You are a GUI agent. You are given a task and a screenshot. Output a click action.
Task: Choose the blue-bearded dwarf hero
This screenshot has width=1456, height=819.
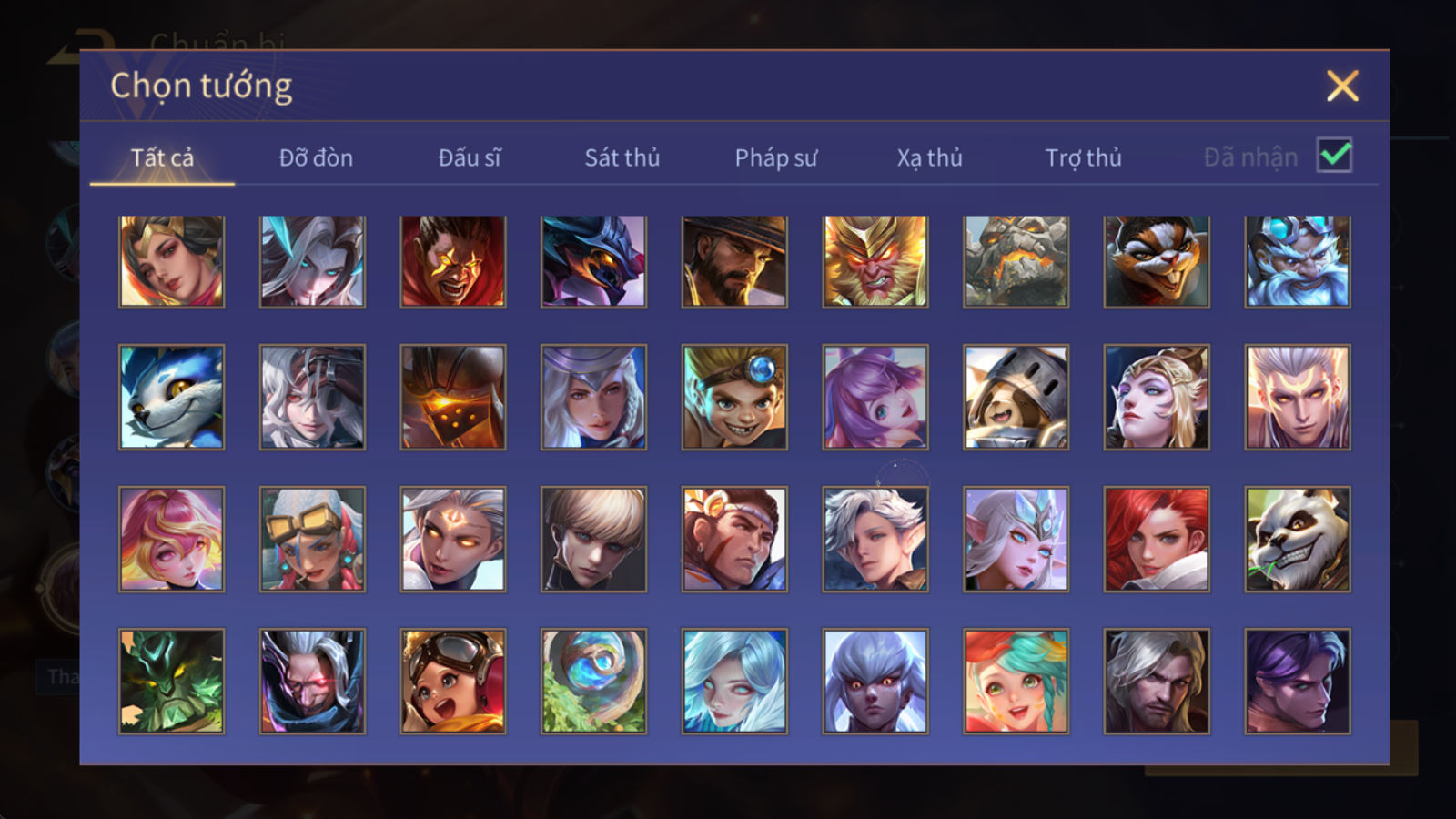(1298, 261)
